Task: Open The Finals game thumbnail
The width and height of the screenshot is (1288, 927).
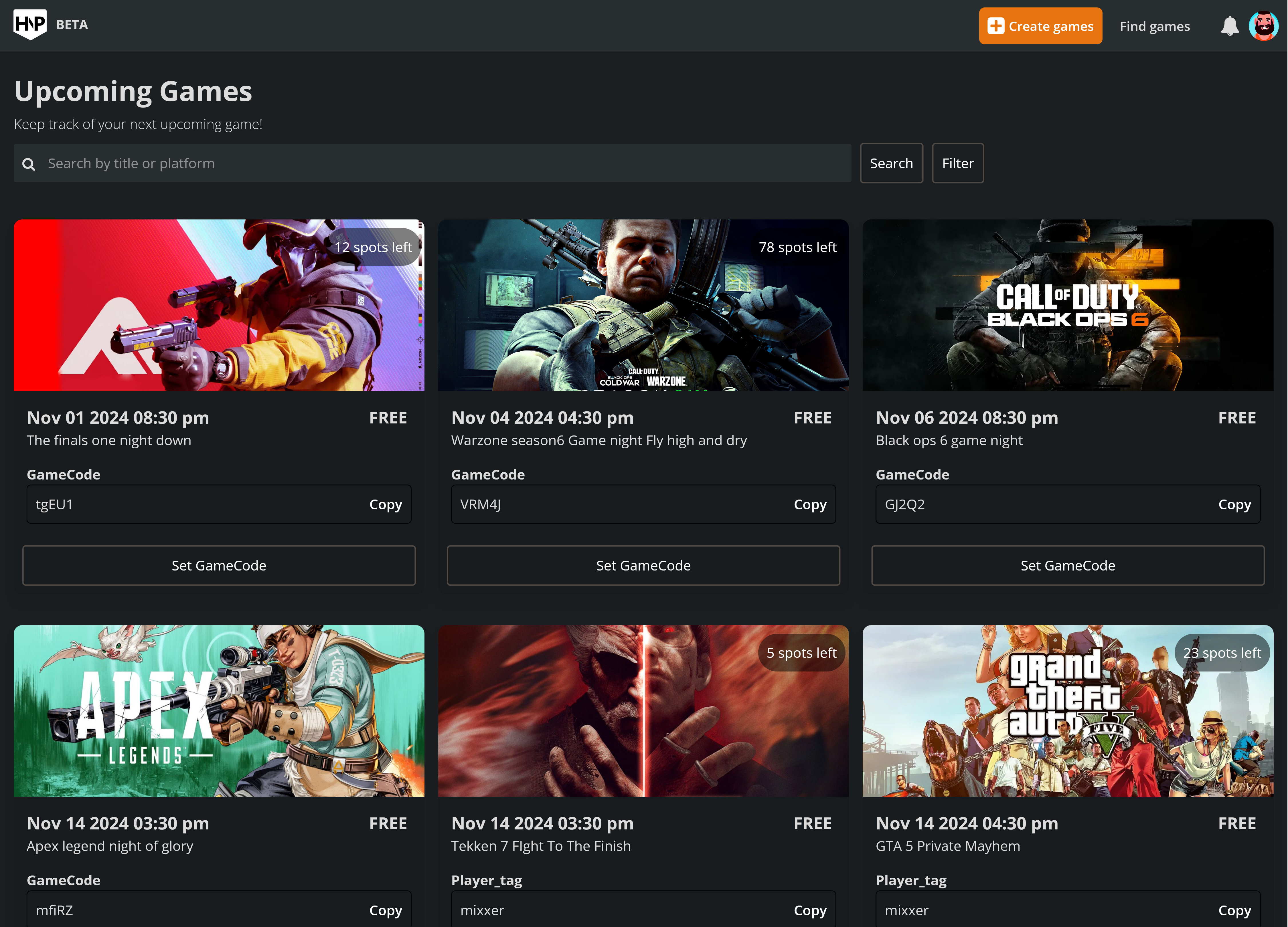Action: click(219, 305)
